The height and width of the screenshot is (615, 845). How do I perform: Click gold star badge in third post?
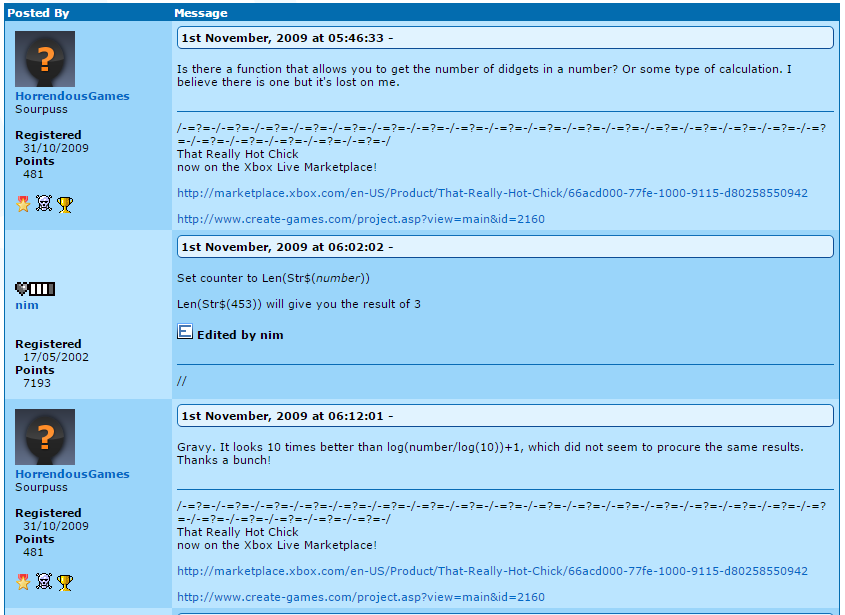tap(23, 582)
